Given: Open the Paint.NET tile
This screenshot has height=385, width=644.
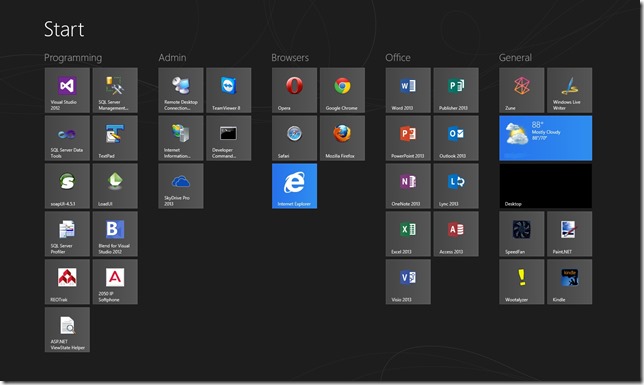Looking at the screenshot, I should point(570,234).
